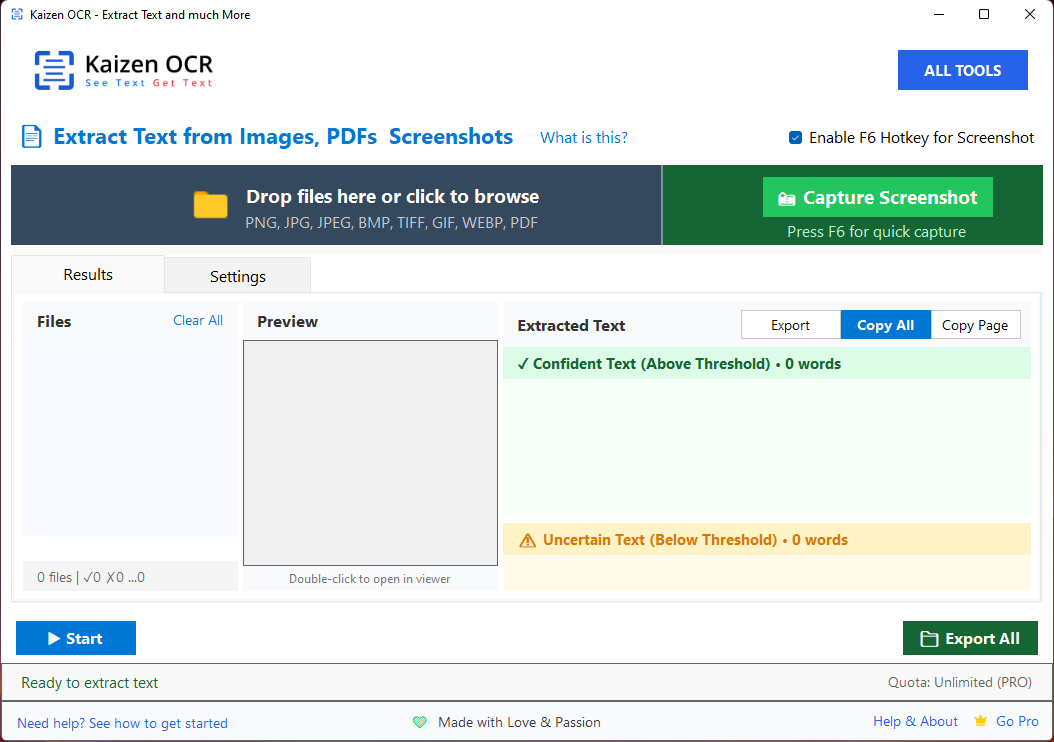Click the warning triangle Uncertain Text icon
The width and height of the screenshot is (1054, 742).
coord(528,541)
